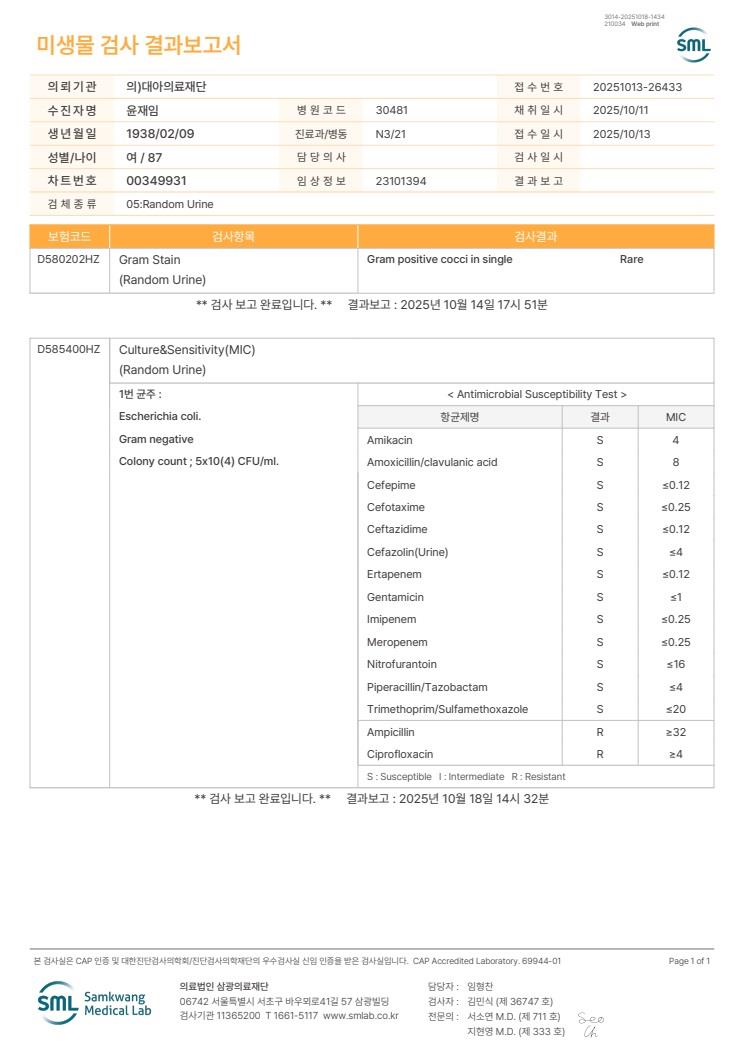
Task: Click the 항균제명 table header
Action: (x=460, y=417)
